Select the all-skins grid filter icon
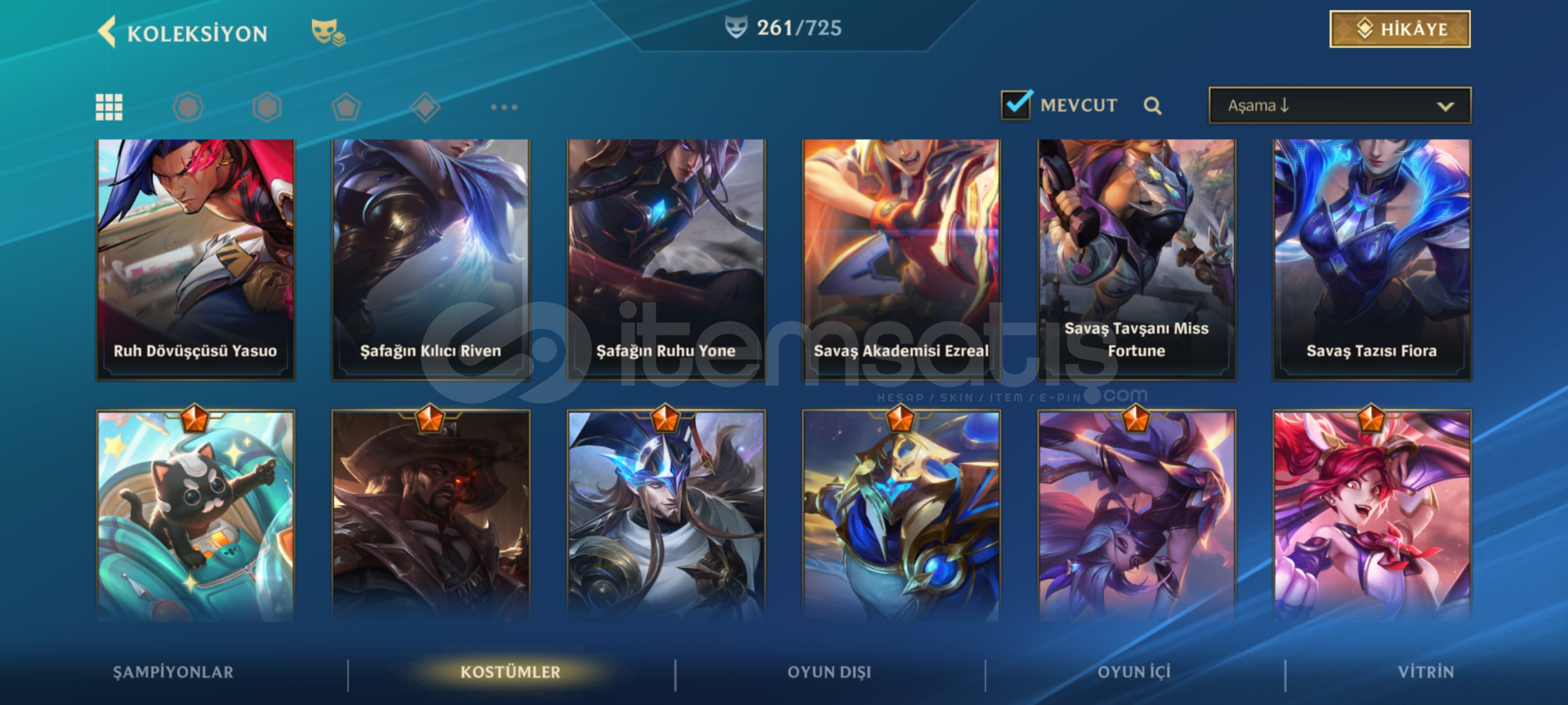 109,107
